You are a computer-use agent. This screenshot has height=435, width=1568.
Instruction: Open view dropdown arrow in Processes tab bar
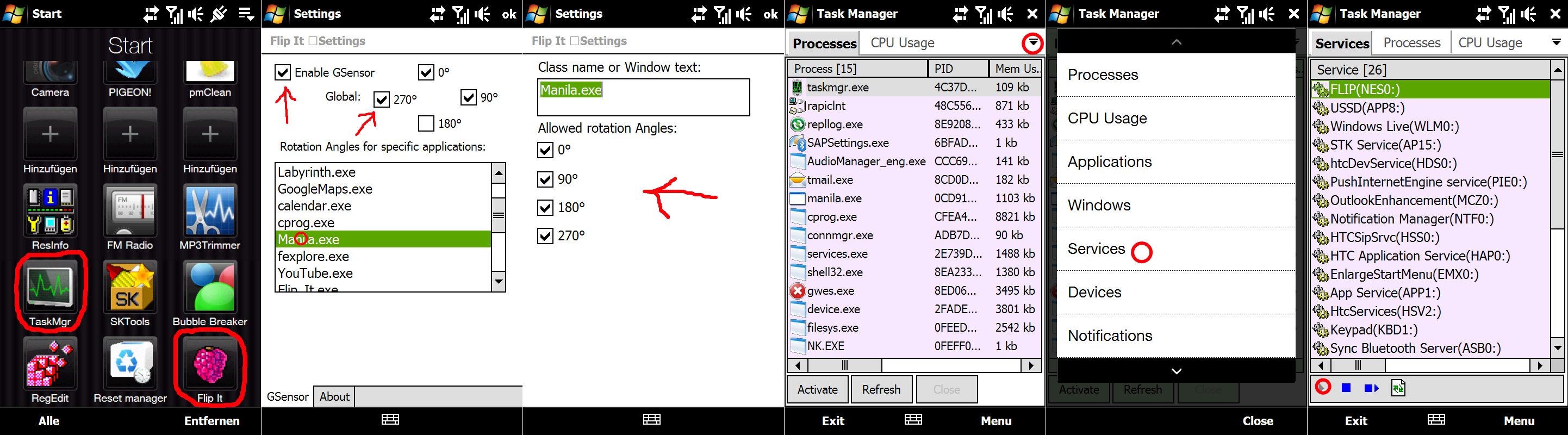1033,42
